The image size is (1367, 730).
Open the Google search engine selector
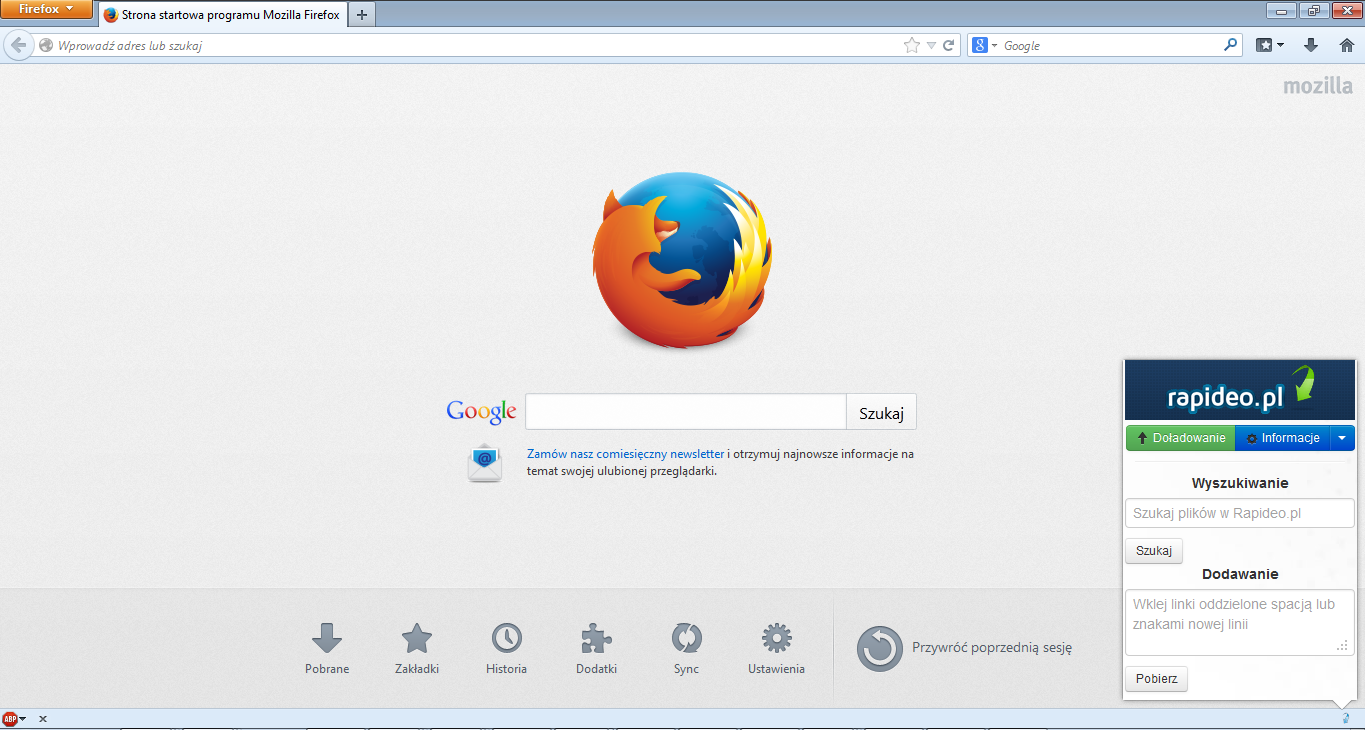point(985,45)
